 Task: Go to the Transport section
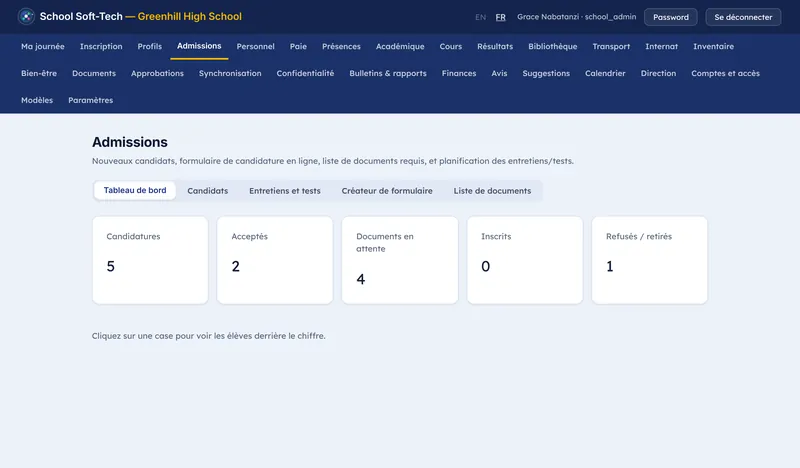click(611, 46)
